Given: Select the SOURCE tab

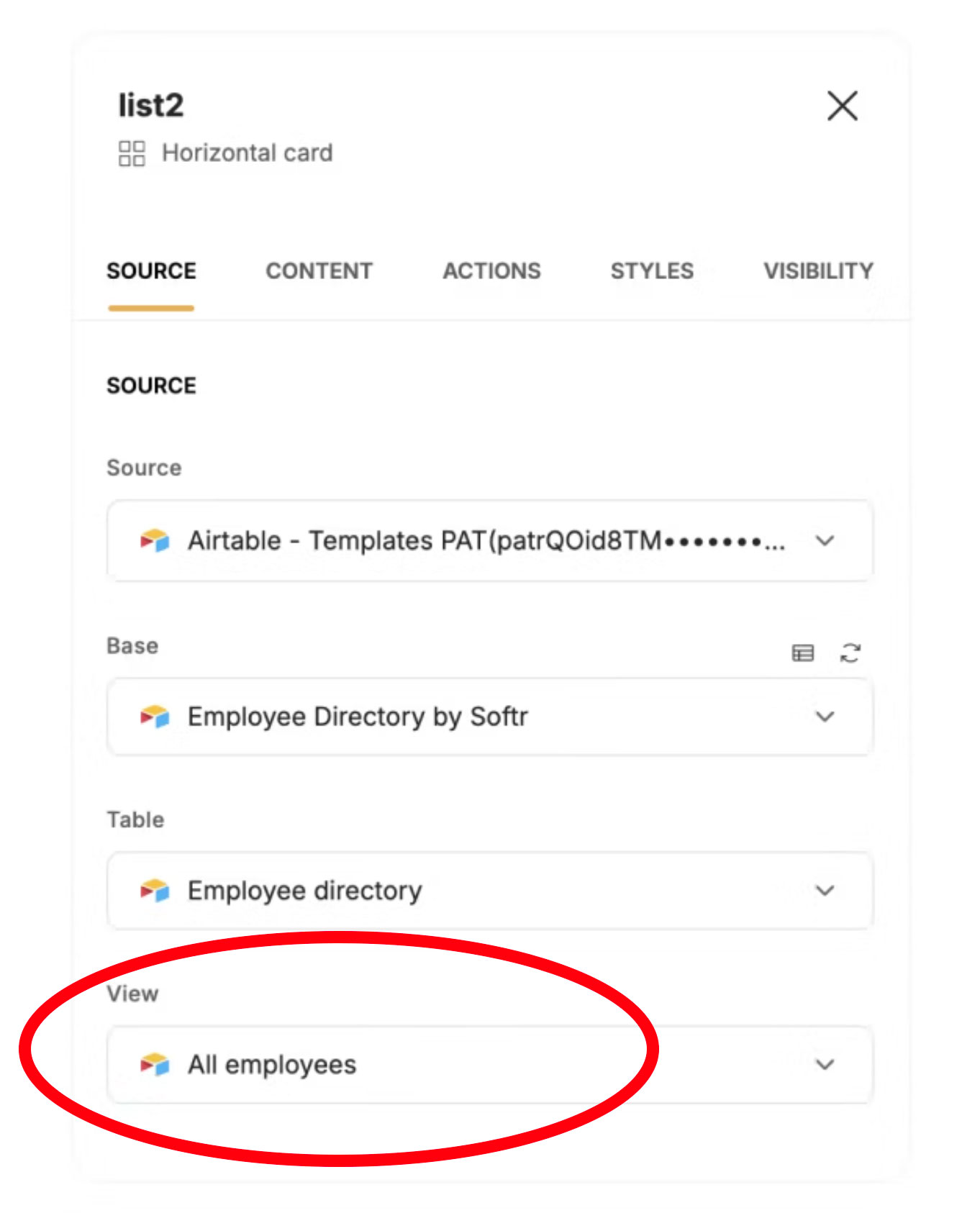Looking at the screenshot, I should point(151,271).
